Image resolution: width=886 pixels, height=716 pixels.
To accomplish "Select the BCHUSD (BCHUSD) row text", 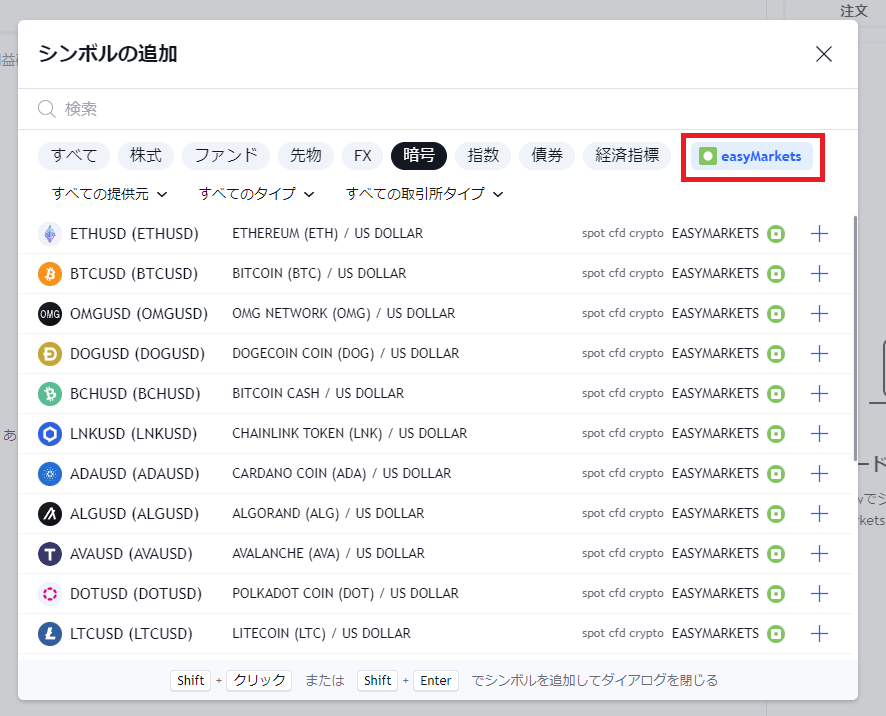I will pyautogui.click(x=135, y=394).
